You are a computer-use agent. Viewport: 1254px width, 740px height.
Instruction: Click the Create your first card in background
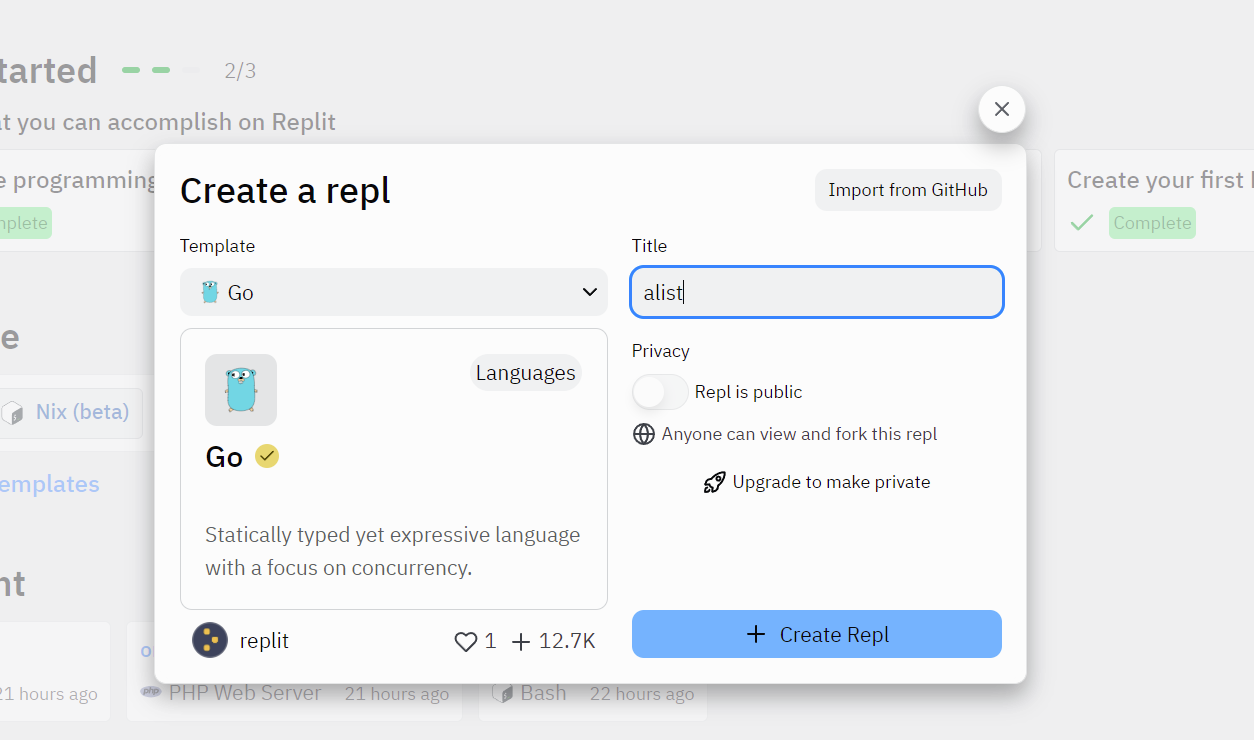(x=1154, y=200)
